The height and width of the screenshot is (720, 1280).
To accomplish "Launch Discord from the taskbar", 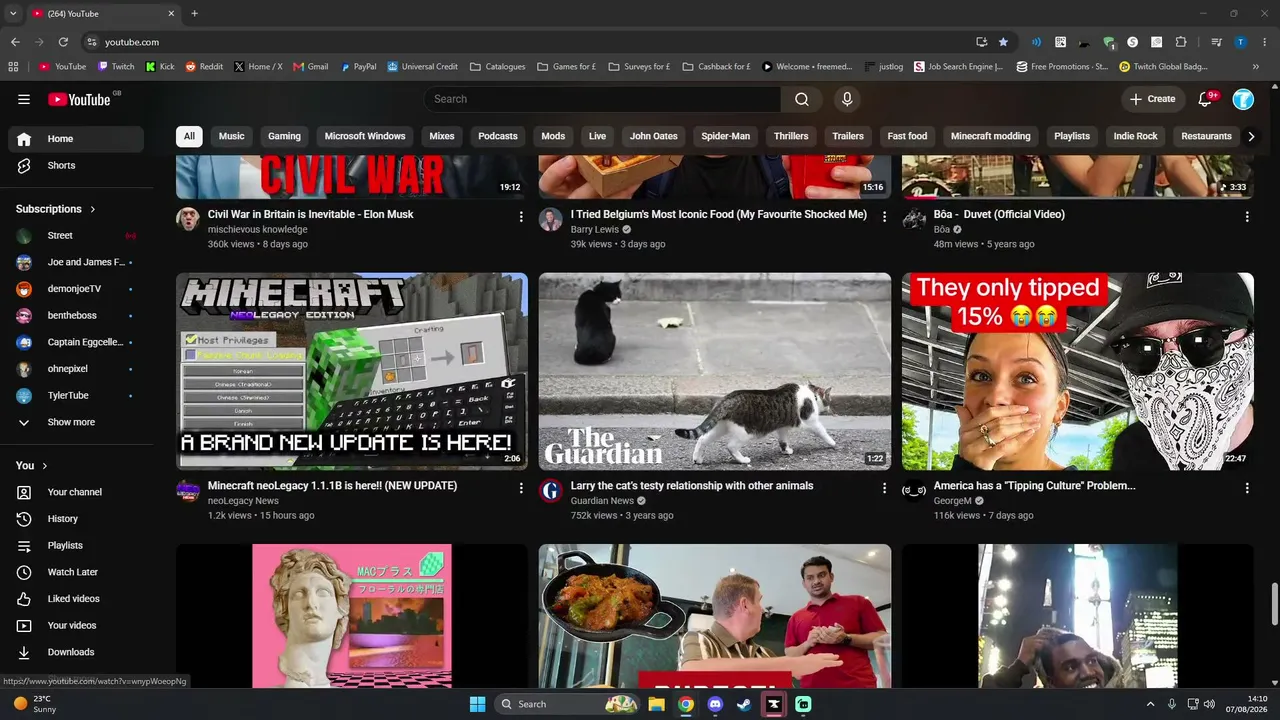I will pyautogui.click(x=714, y=704).
